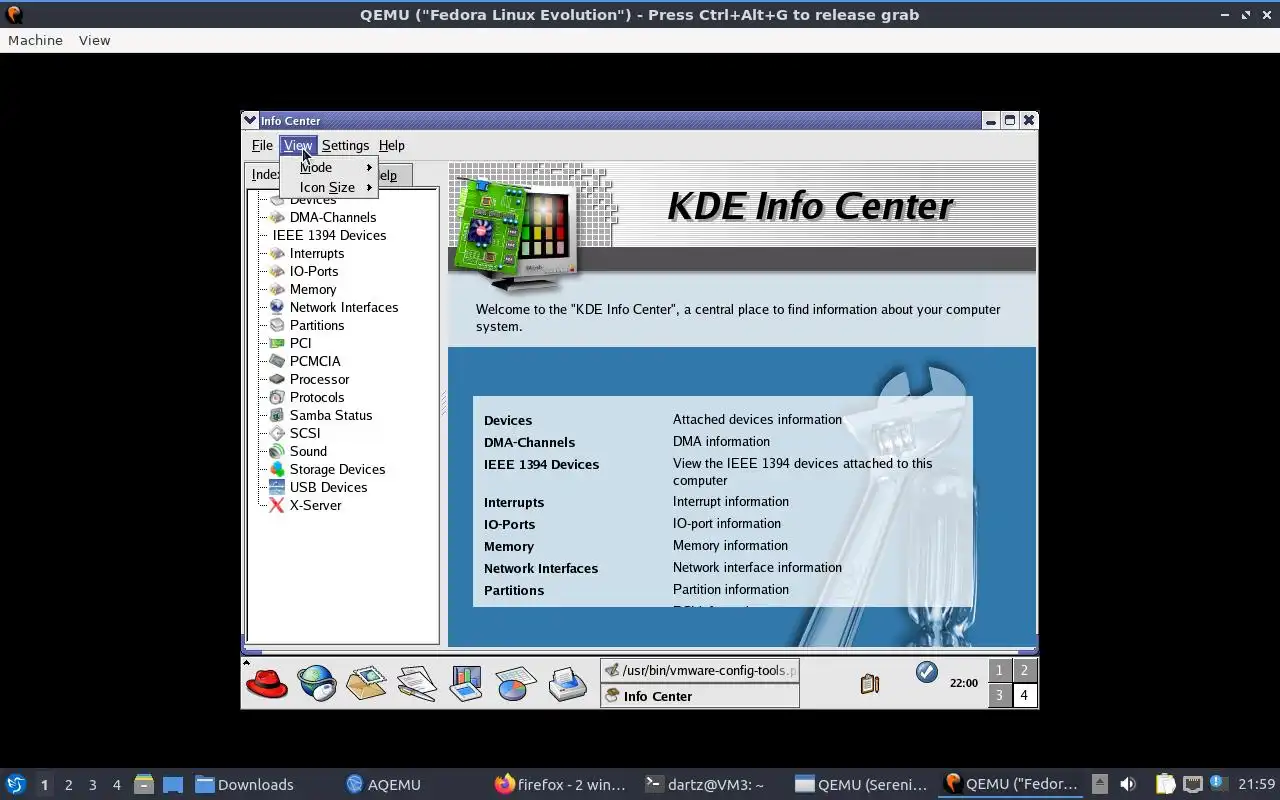Select Partitions in the sidebar
Image resolution: width=1280 pixels, height=800 pixels.
click(317, 325)
